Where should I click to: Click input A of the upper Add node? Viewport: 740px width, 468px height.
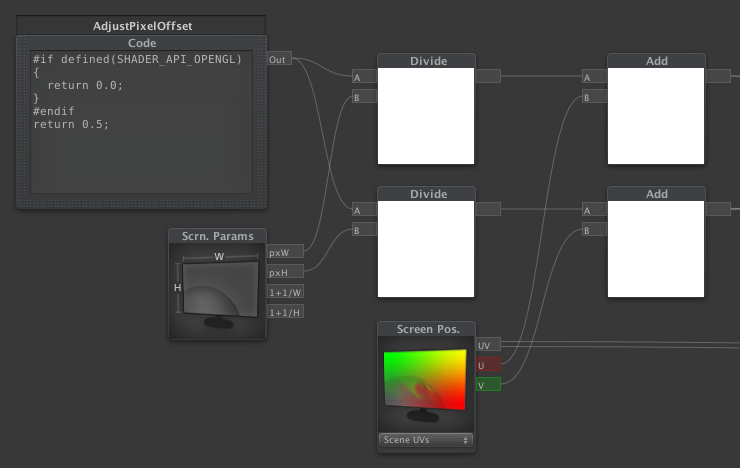(x=593, y=77)
